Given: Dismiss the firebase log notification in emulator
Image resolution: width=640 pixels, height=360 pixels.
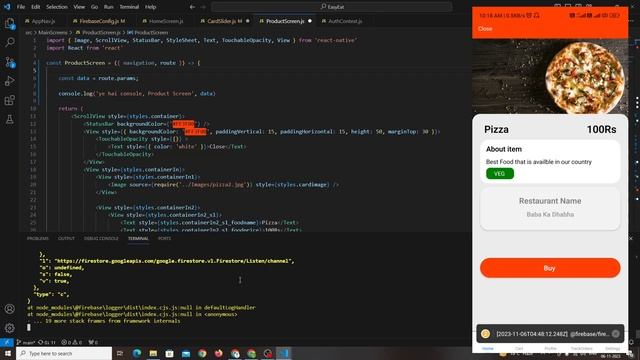Looking at the screenshot, I should pyautogui.click(x=616, y=334).
